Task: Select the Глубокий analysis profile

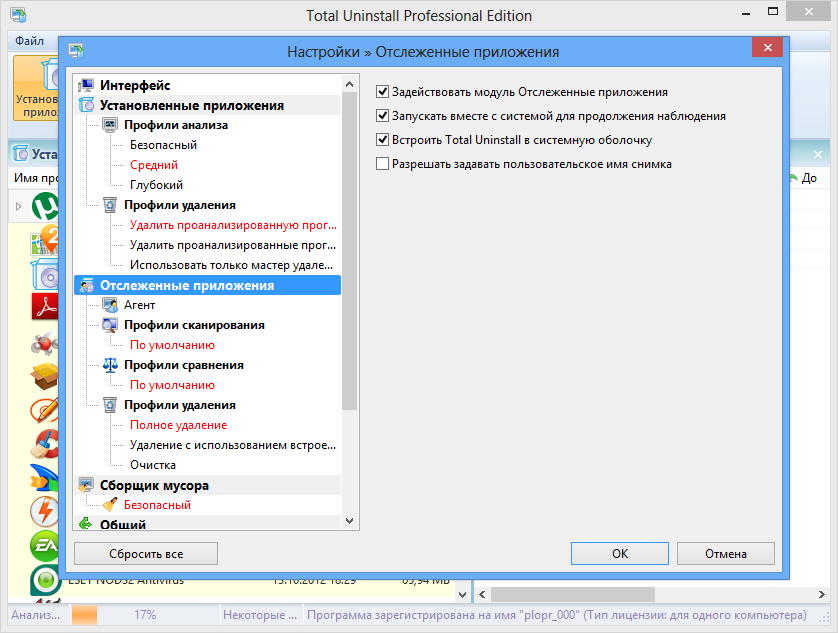Action: coord(156,186)
